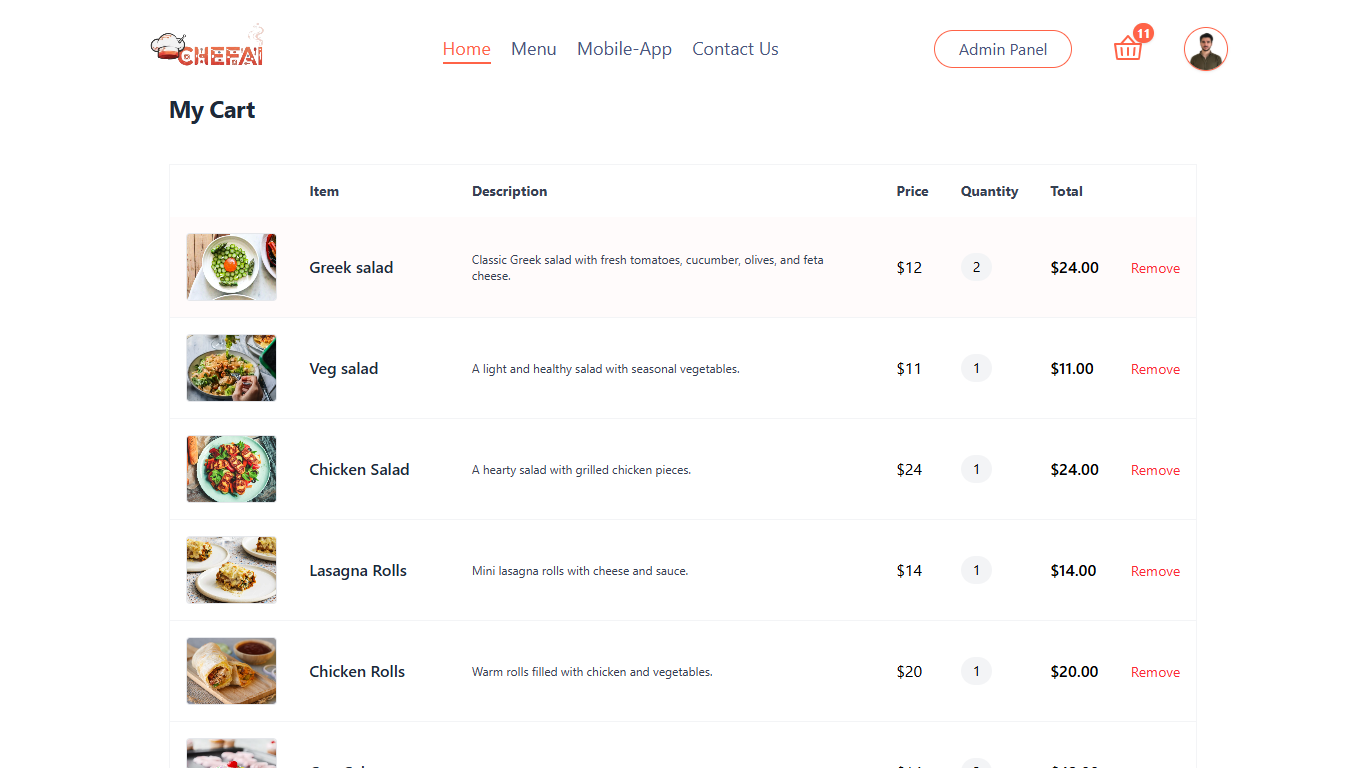Open Contact Us in navigation
Image resolution: width=1366 pixels, height=768 pixels.
pyautogui.click(x=735, y=49)
